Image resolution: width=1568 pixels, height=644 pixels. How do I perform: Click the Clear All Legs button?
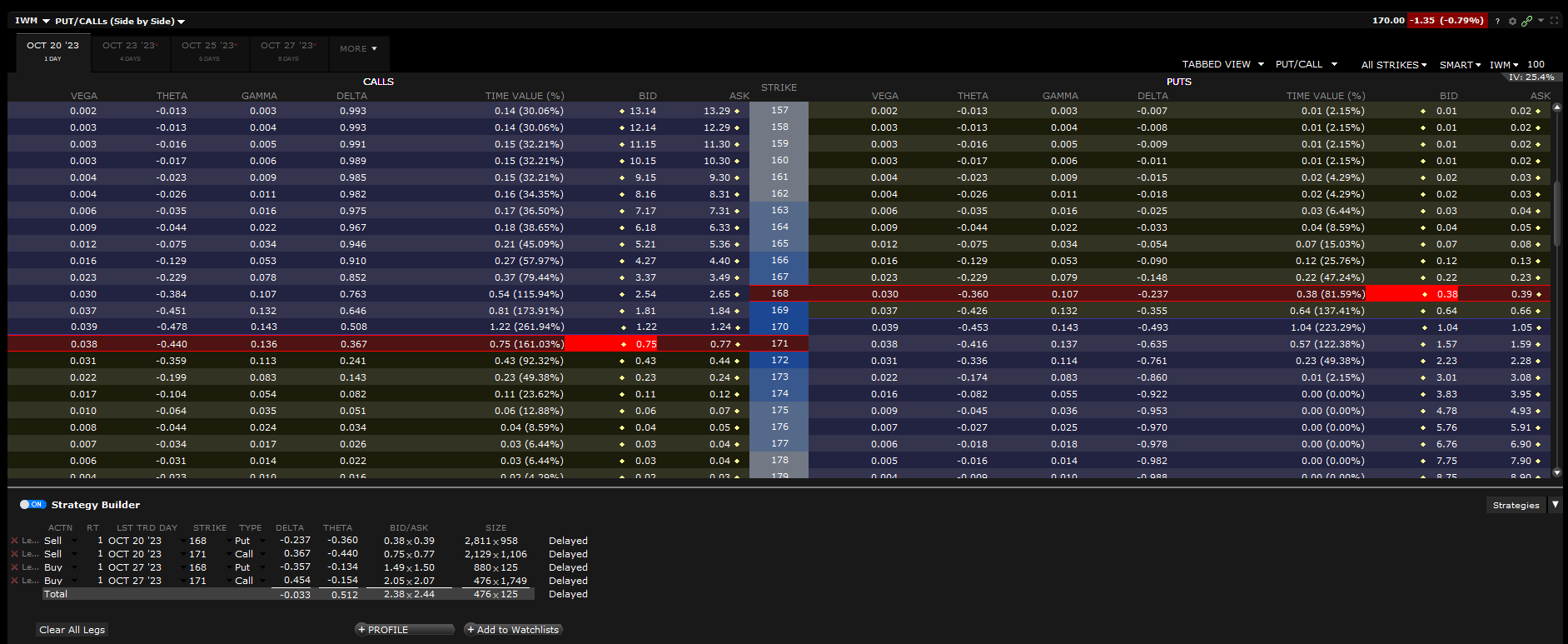pyautogui.click(x=72, y=630)
